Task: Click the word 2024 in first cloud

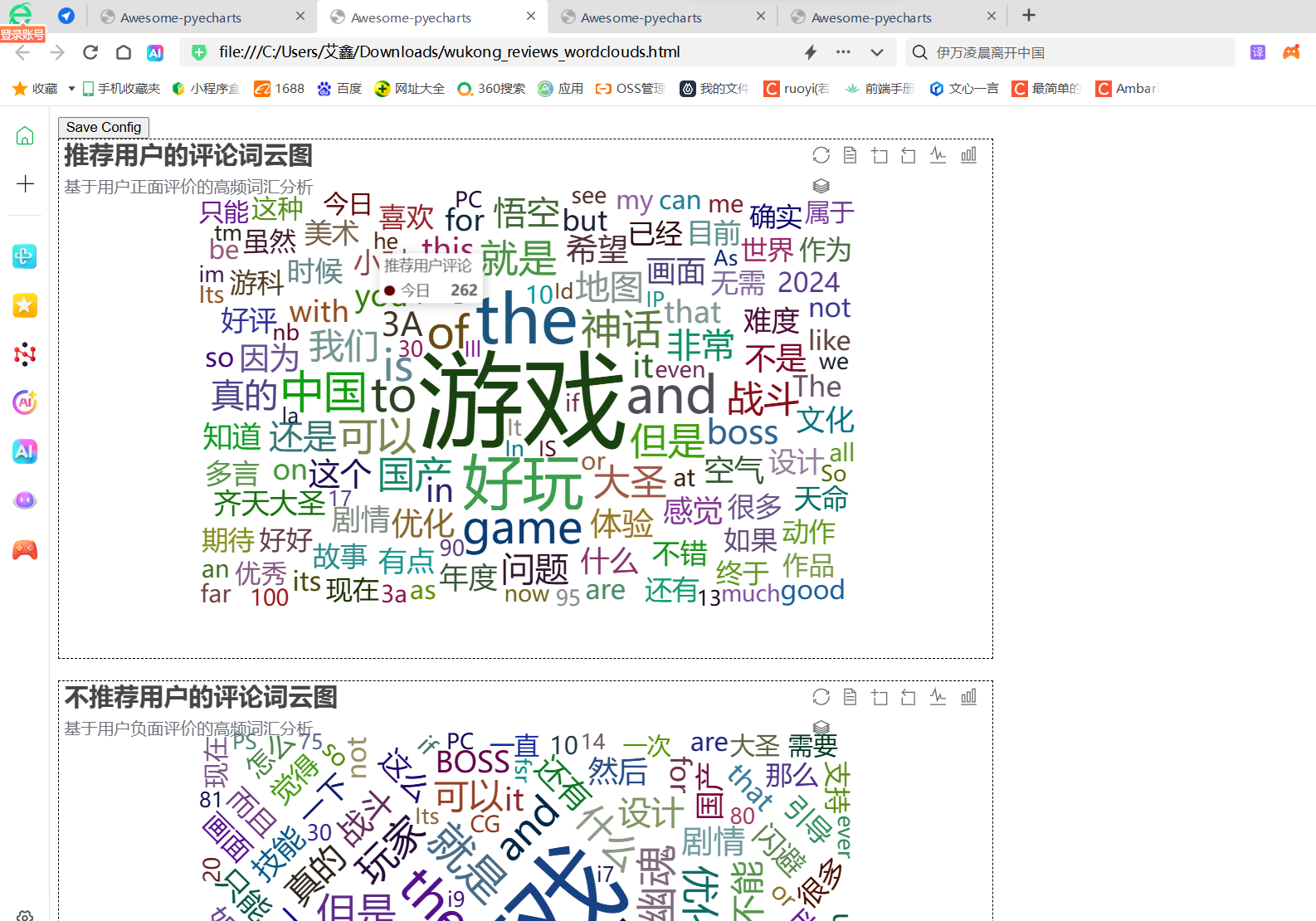Action: pyautogui.click(x=809, y=282)
